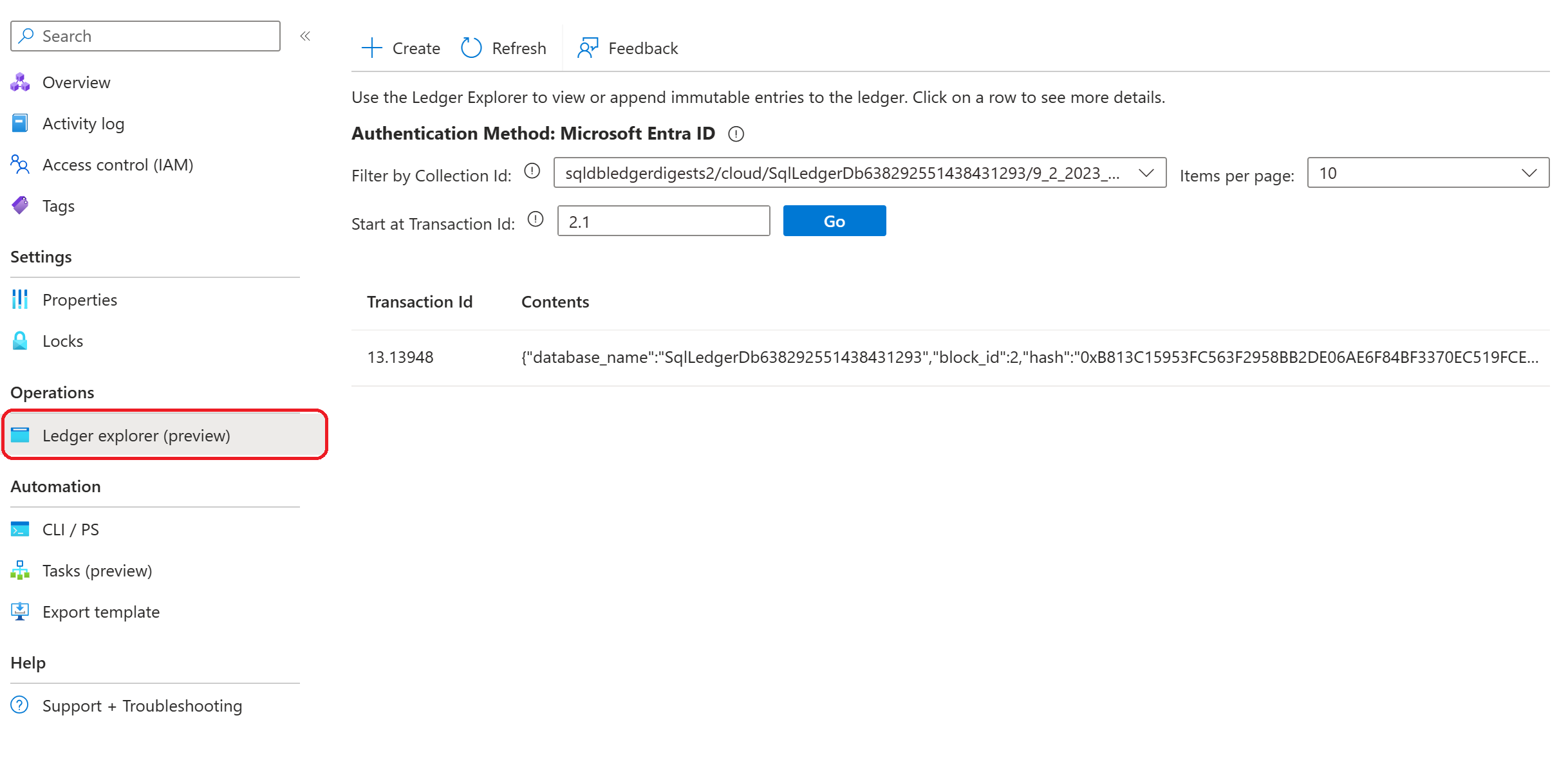Click Create in the toolbar
The height and width of the screenshot is (774, 1568).
pyautogui.click(x=400, y=48)
